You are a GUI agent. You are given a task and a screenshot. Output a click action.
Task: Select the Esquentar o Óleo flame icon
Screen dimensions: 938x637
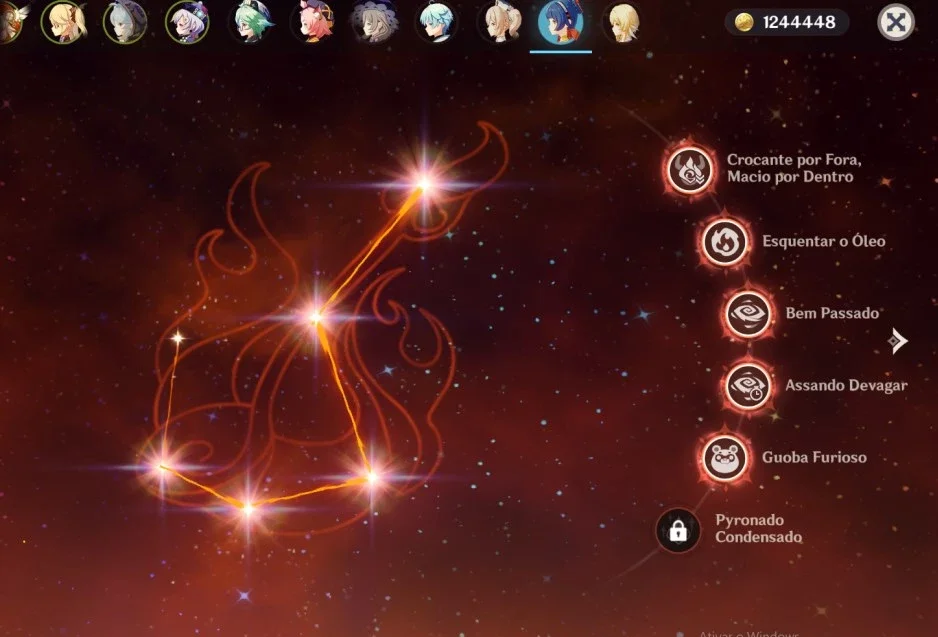tap(724, 242)
